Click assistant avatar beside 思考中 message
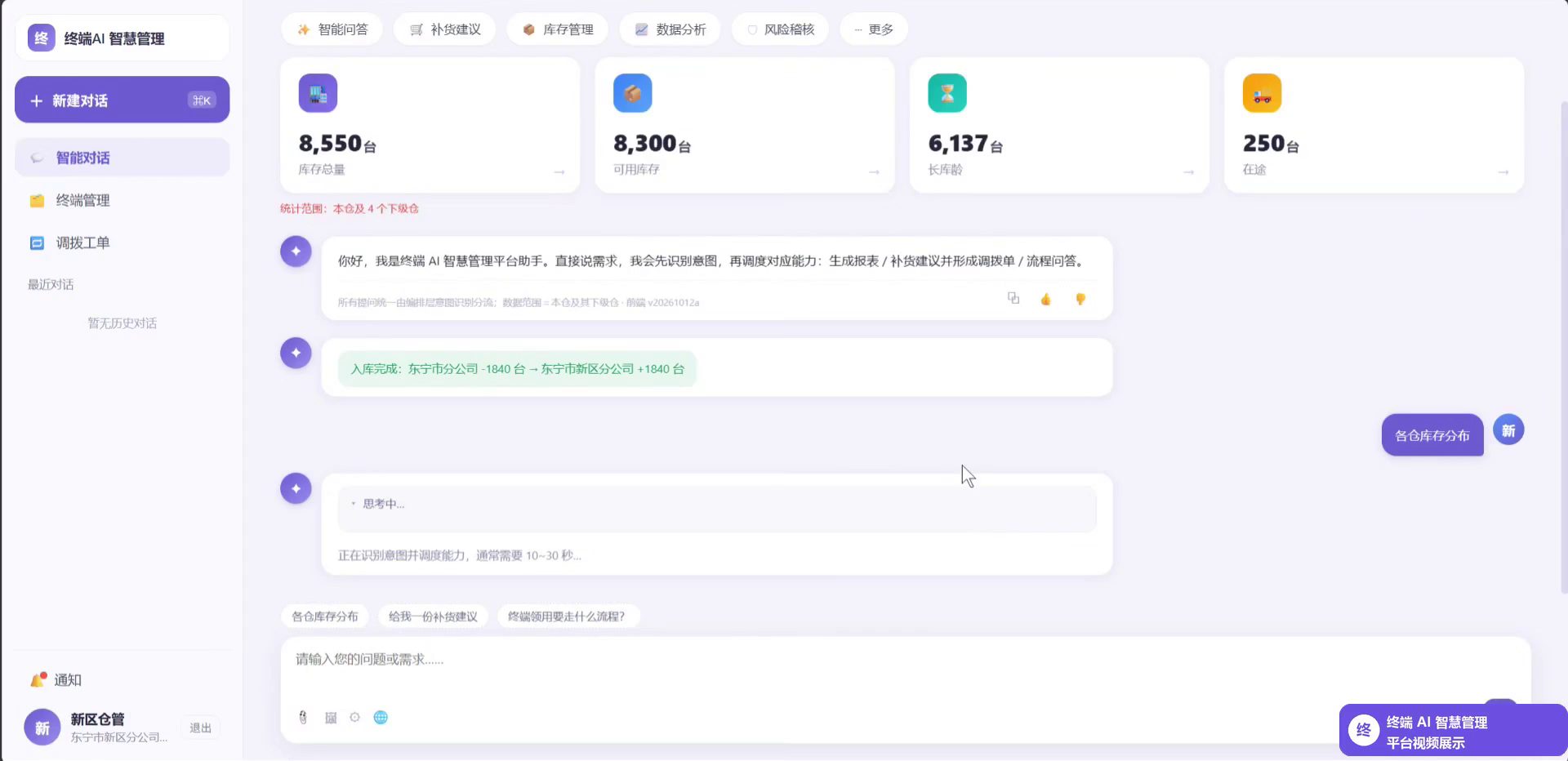The width and height of the screenshot is (1568, 761). coord(296,488)
